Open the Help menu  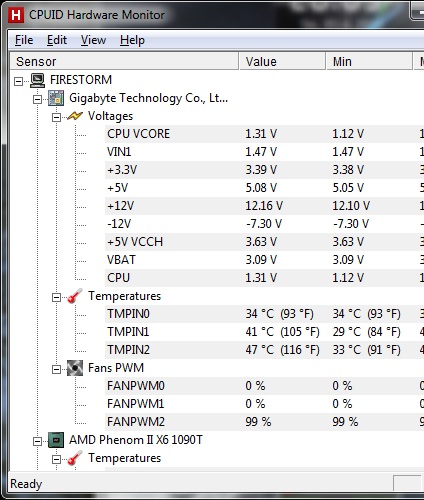[x=132, y=40]
